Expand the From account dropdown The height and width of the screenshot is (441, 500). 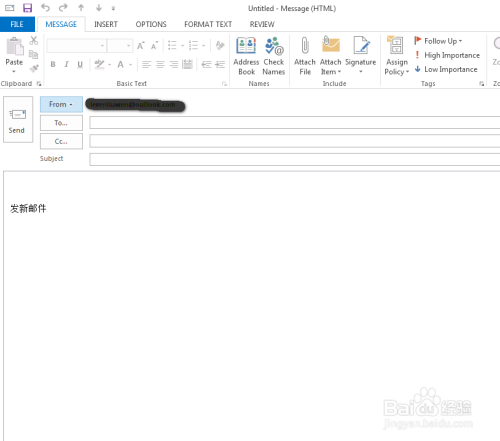(x=61, y=104)
